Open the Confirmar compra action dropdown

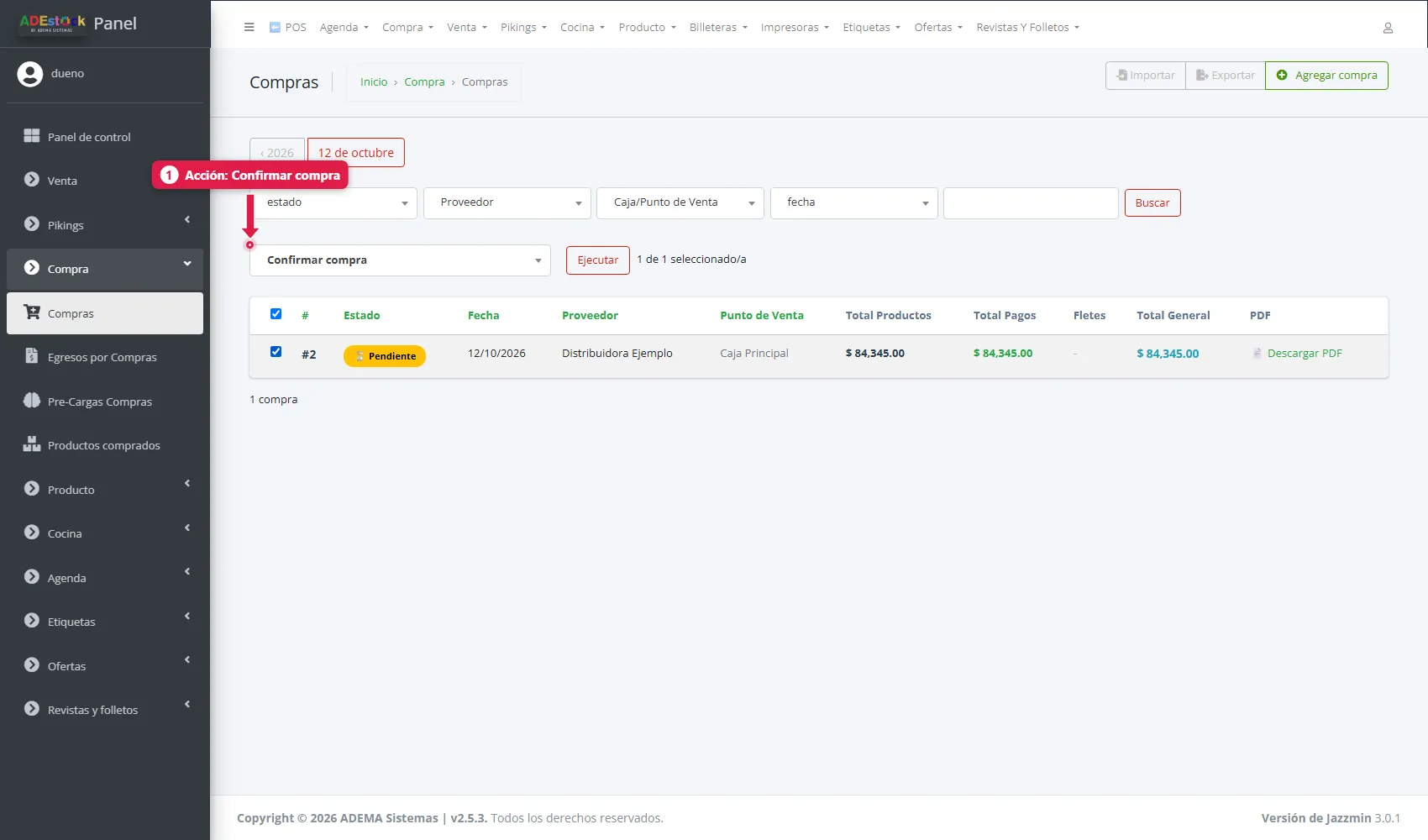(x=400, y=260)
